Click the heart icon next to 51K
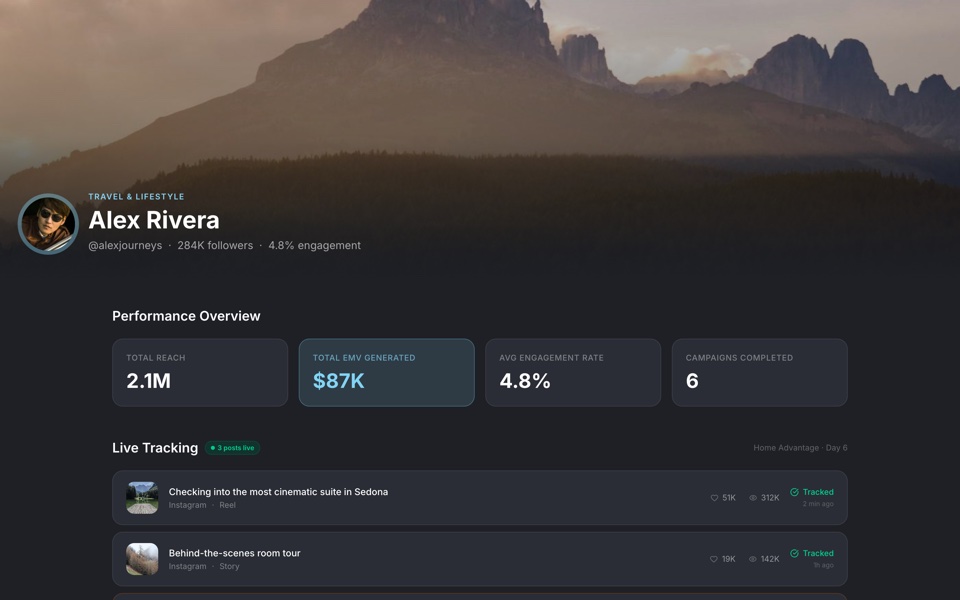The height and width of the screenshot is (600, 960). pos(714,498)
